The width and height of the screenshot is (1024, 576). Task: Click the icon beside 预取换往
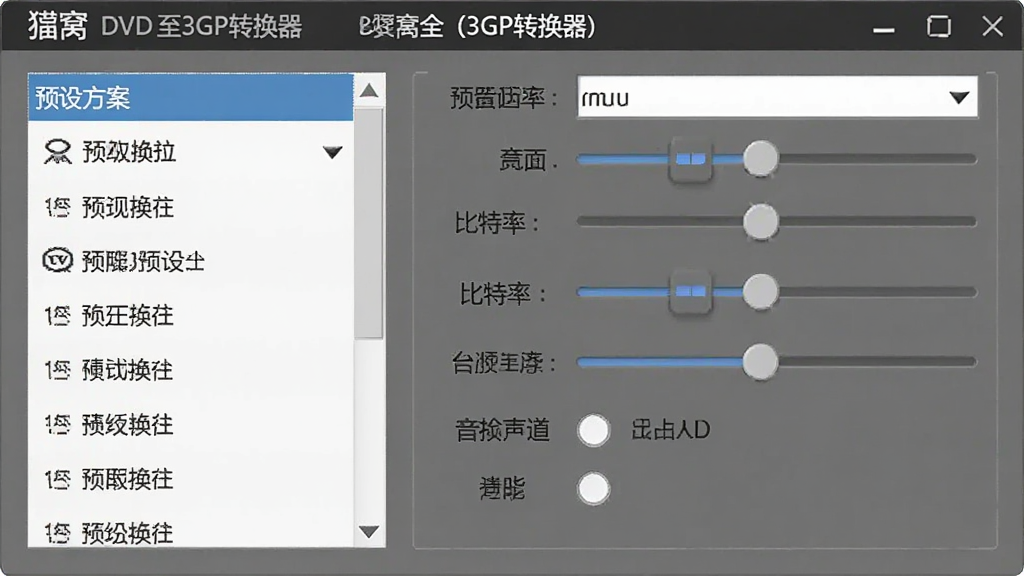(57, 479)
